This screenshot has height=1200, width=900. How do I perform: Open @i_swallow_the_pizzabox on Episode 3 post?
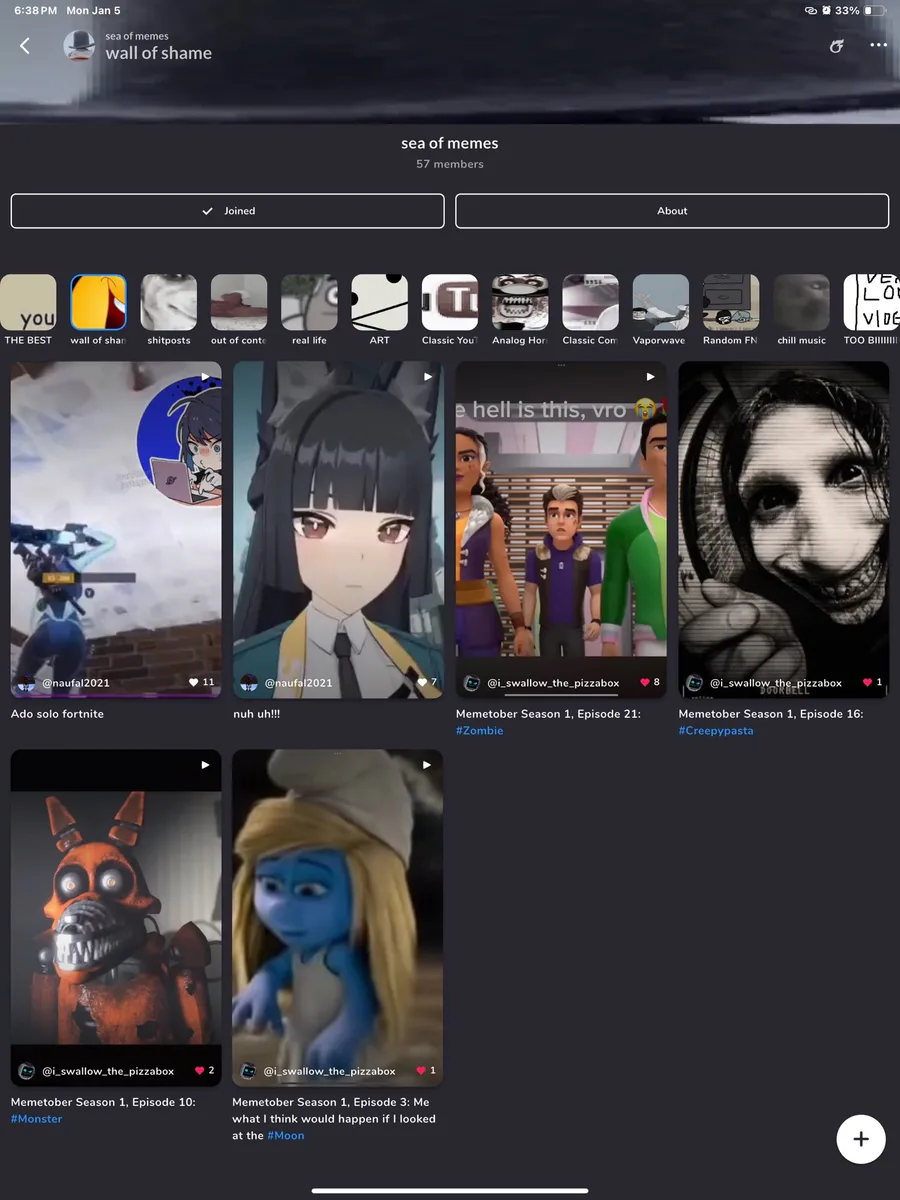[330, 1071]
